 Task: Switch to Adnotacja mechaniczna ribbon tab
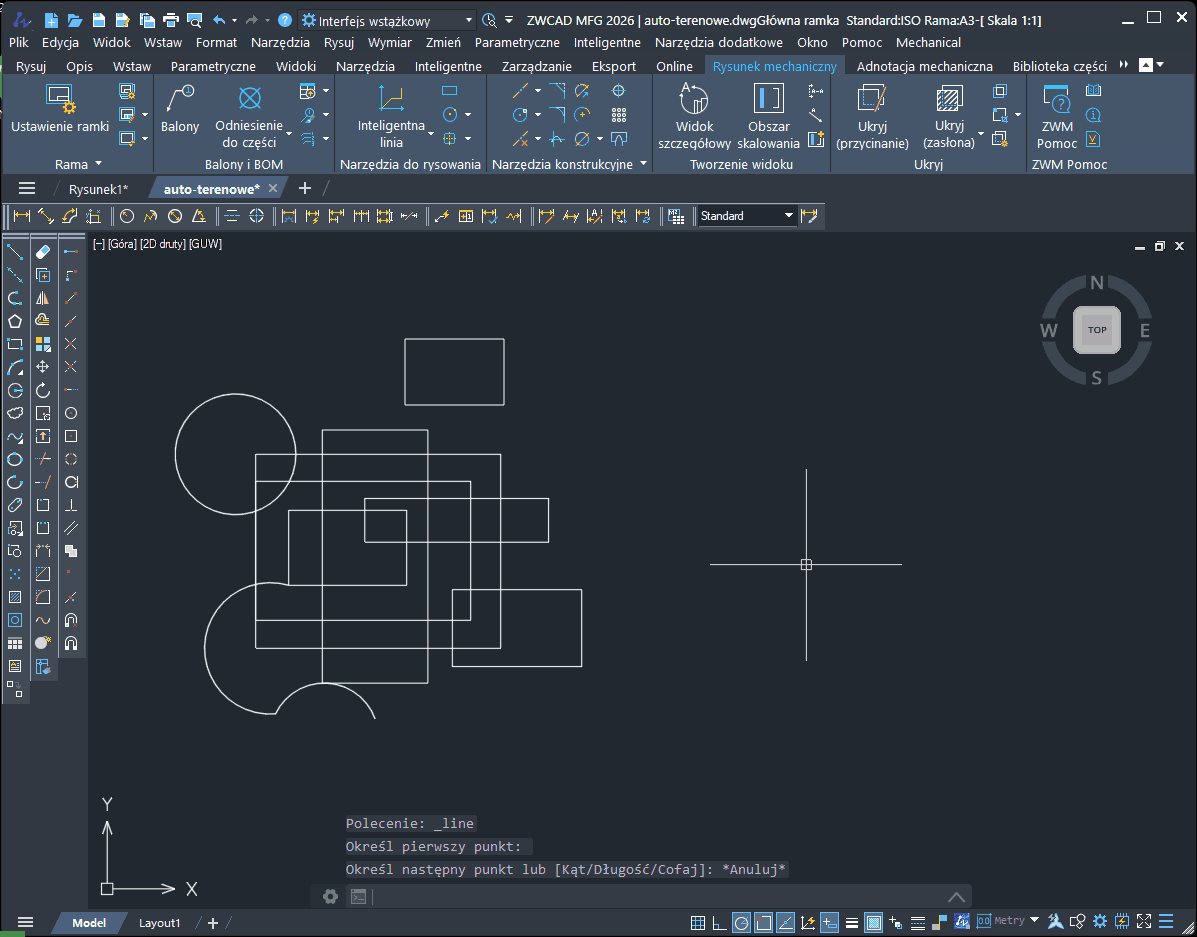pyautogui.click(x=924, y=66)
